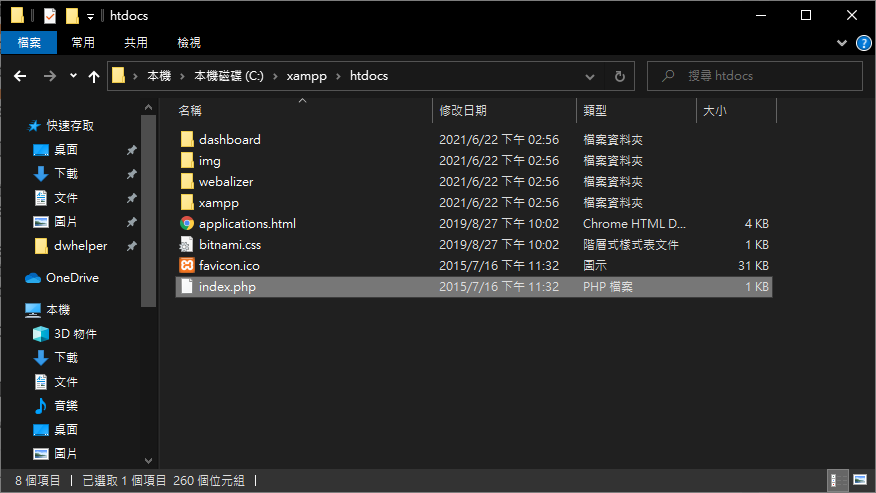This screenshot has width=876, height=493.
Task: Click the Chrome icon of applications.html
Action: (187, 224)
